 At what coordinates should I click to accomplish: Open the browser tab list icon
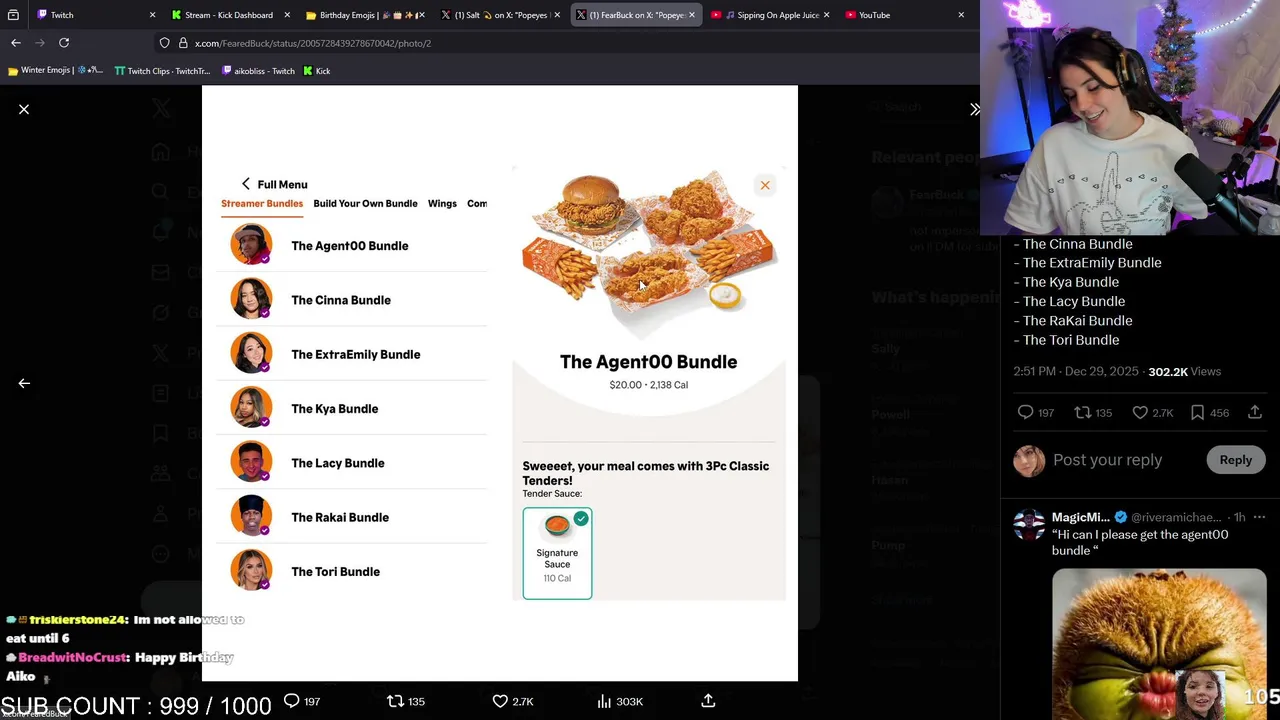(12, 15)
